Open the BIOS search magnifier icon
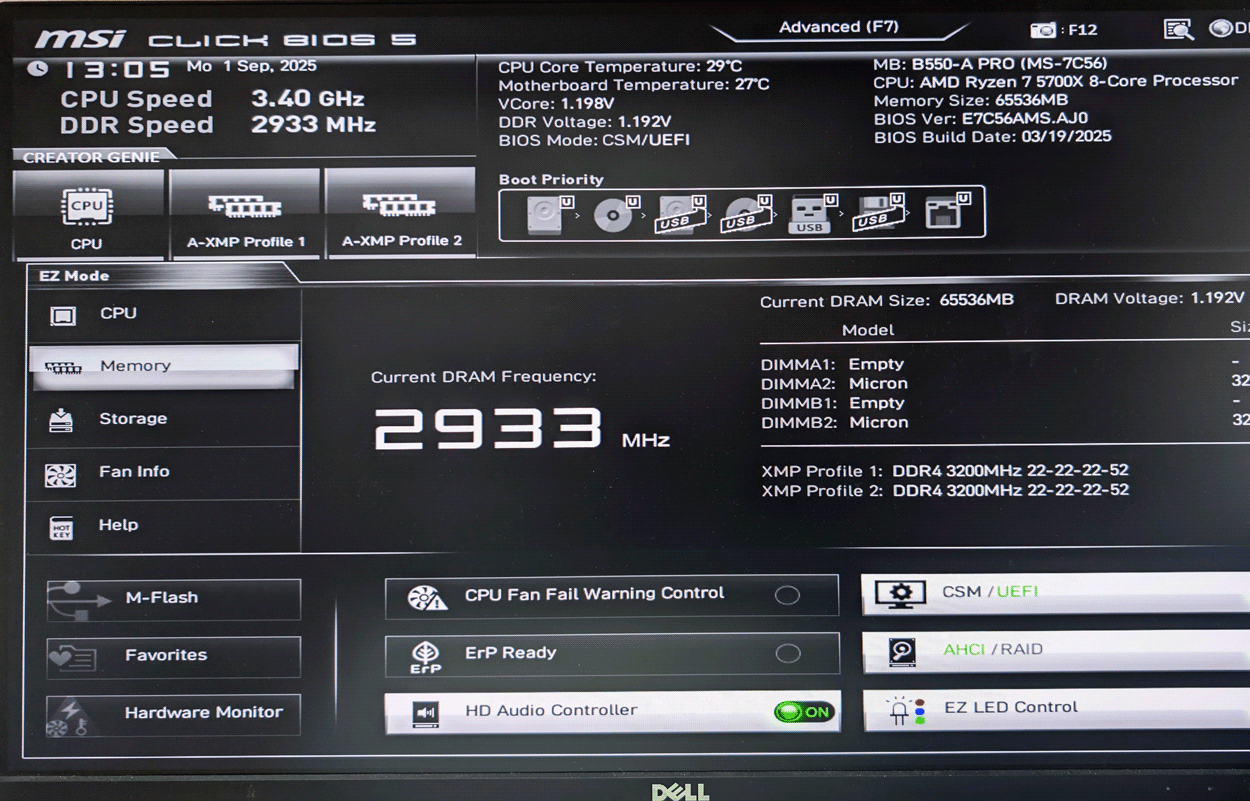This screenshot has width=1250, height=801. pos(1179,29)
